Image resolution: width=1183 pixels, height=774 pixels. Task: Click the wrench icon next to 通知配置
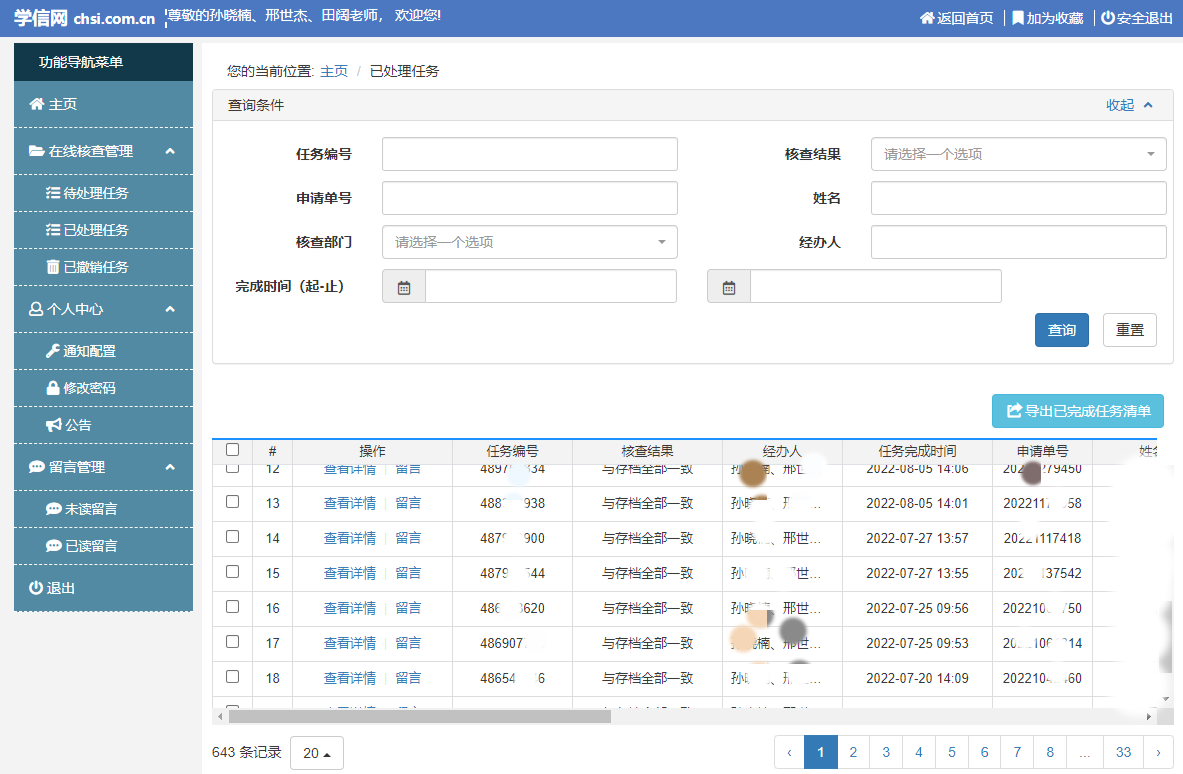(x=53, y=351)
